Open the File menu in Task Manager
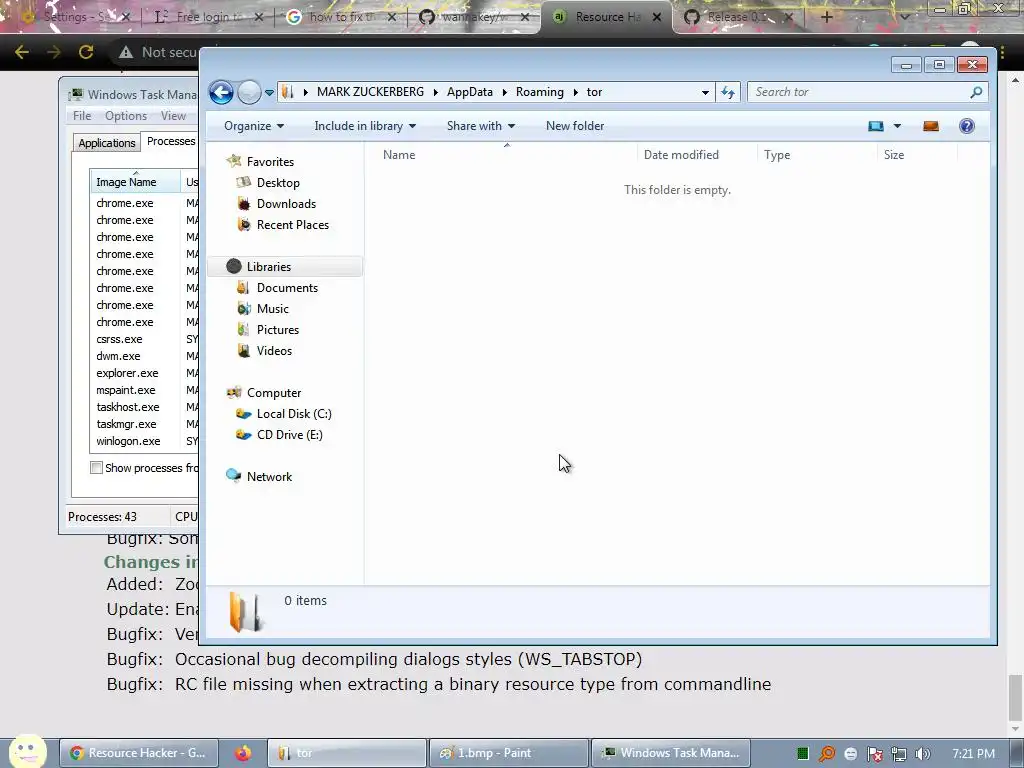Screen dimensions: 1024x768 pyautogui.click(x=82, y=116)
